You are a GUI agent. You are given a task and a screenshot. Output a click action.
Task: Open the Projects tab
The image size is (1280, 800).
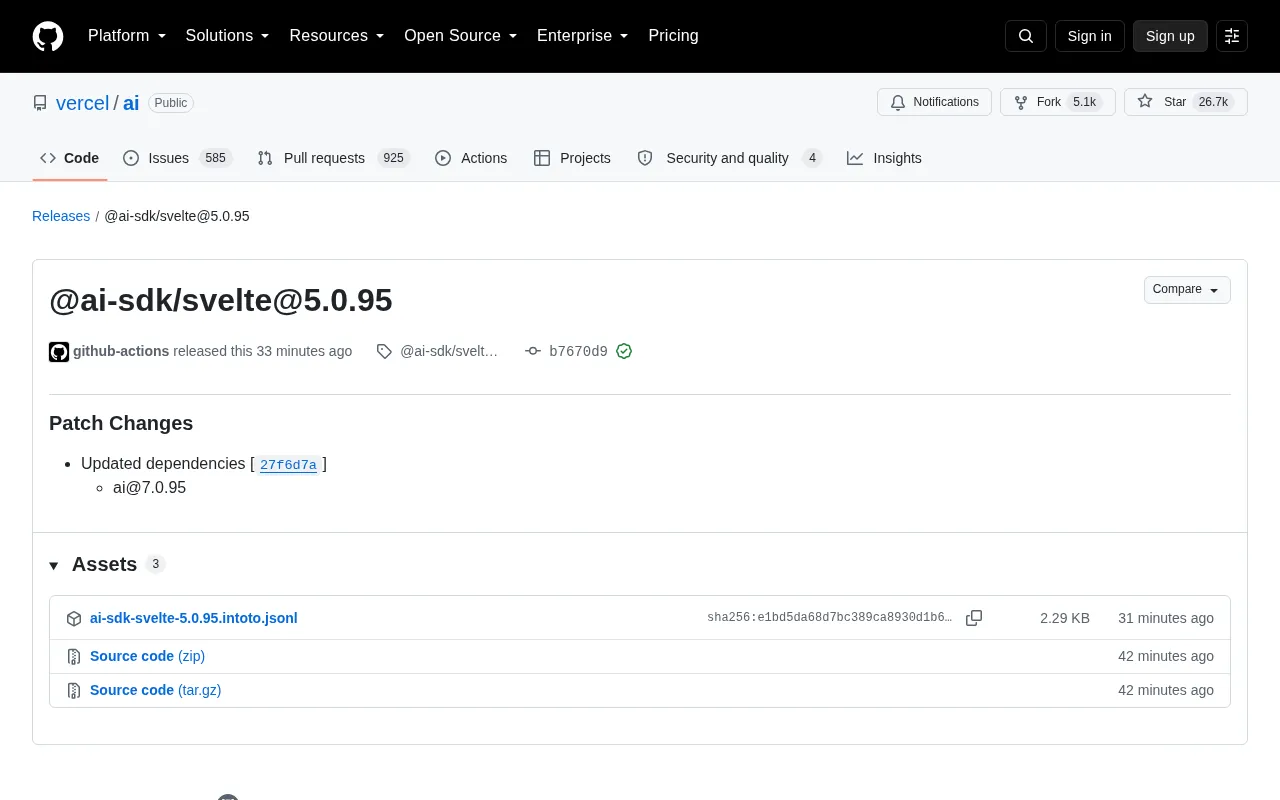click(x=572, y=158)
